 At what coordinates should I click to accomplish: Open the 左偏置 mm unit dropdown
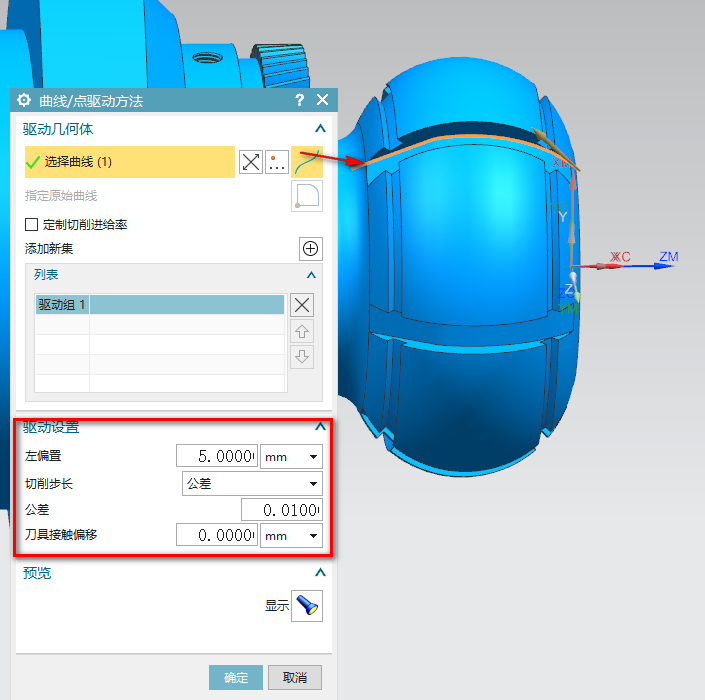(x=291, y=456)
